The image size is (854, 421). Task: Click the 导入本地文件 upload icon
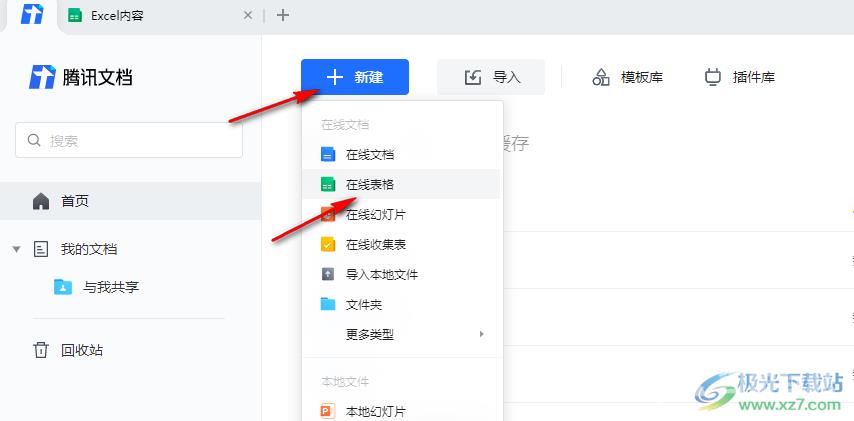tap(328, 274)
